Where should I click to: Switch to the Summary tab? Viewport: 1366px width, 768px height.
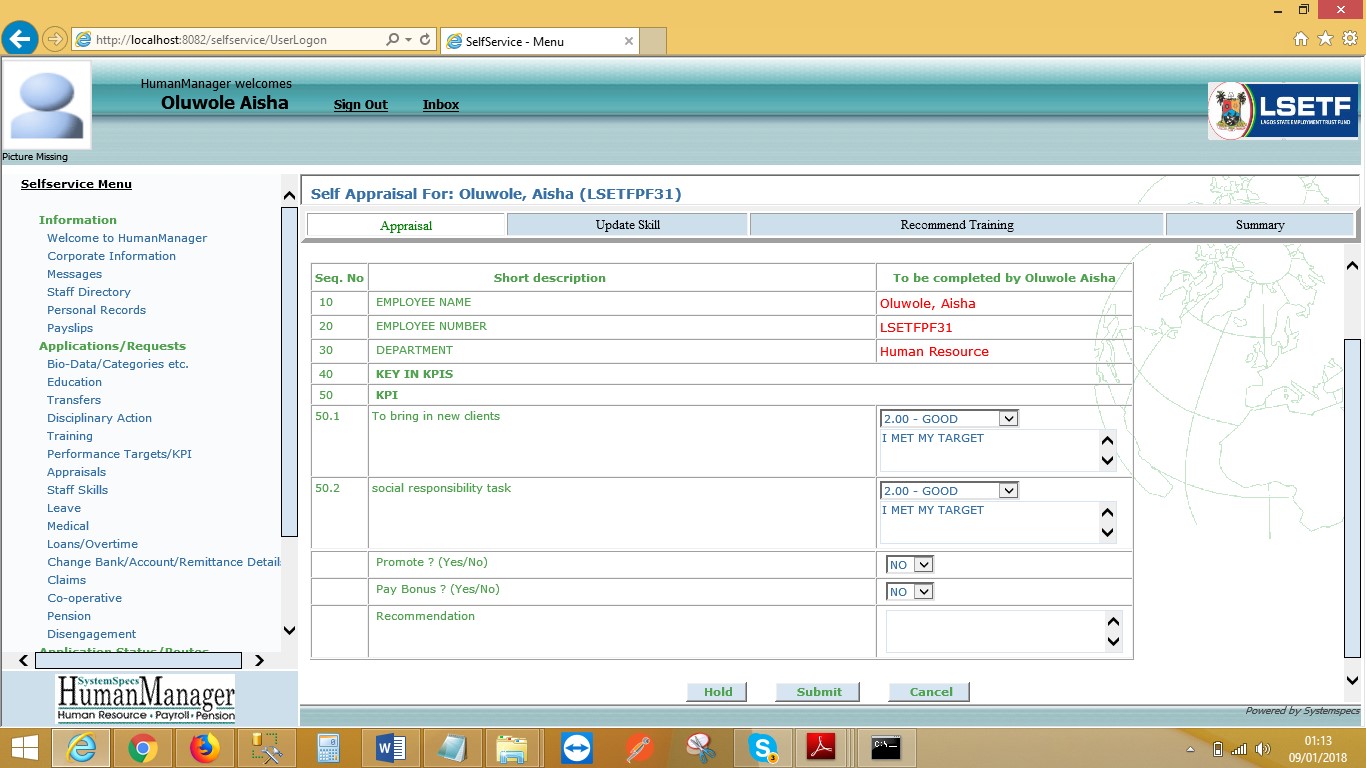(1260, 225)
